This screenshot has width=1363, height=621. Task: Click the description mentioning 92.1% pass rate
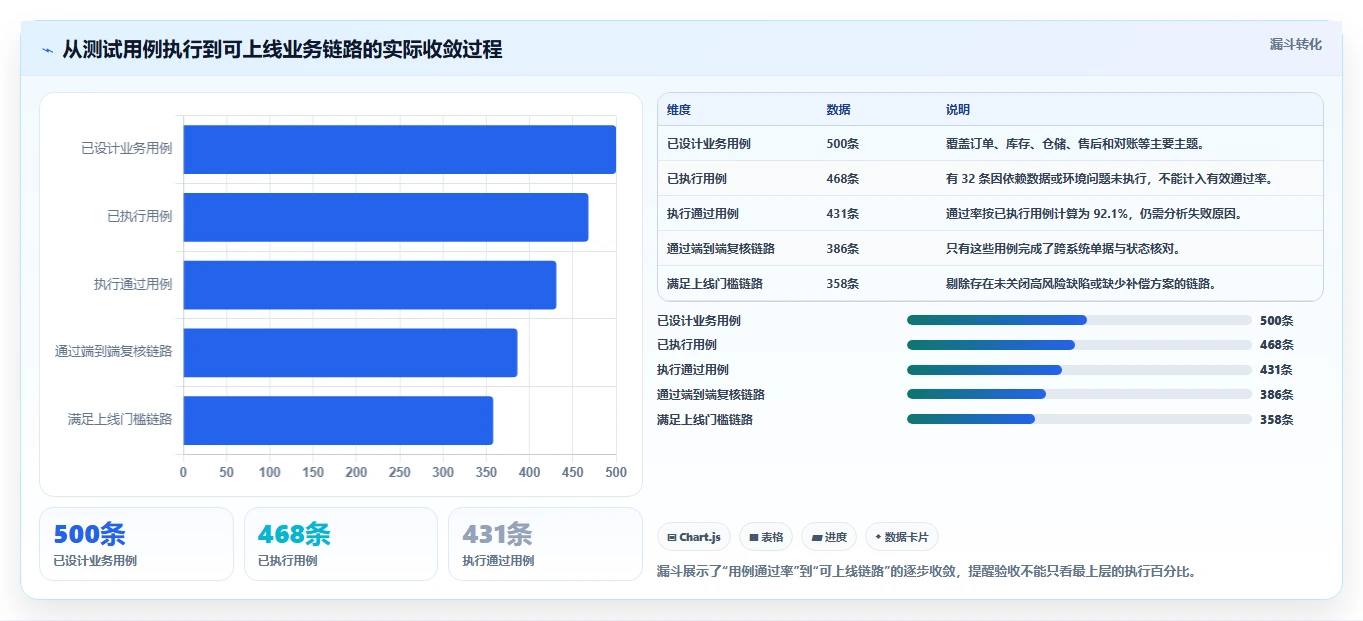point(1093,214)
